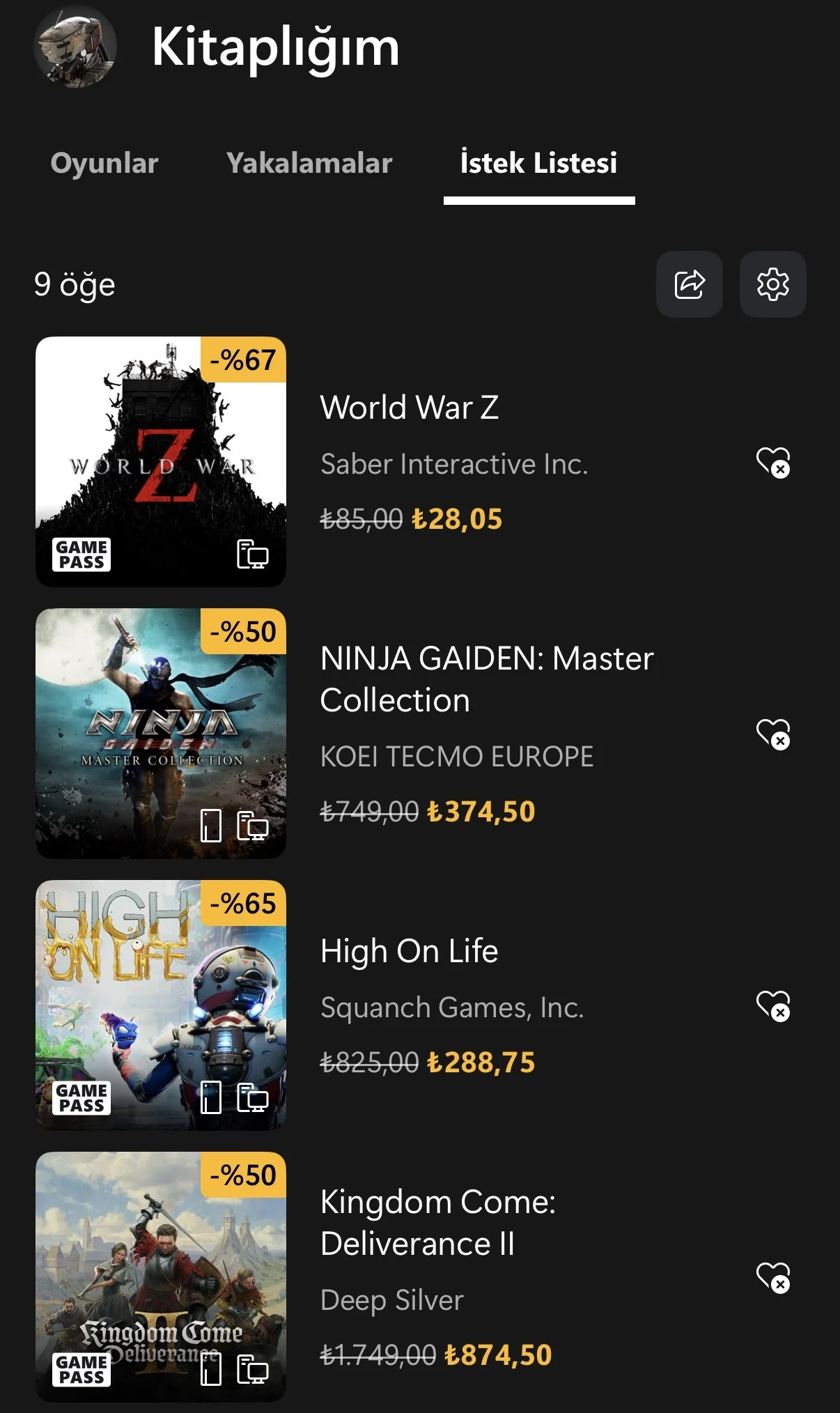Remove Kingdom Come: Deliverance II from wishlist
Viewport: 840px width, 1413px height.
(x=773, y=1277)
